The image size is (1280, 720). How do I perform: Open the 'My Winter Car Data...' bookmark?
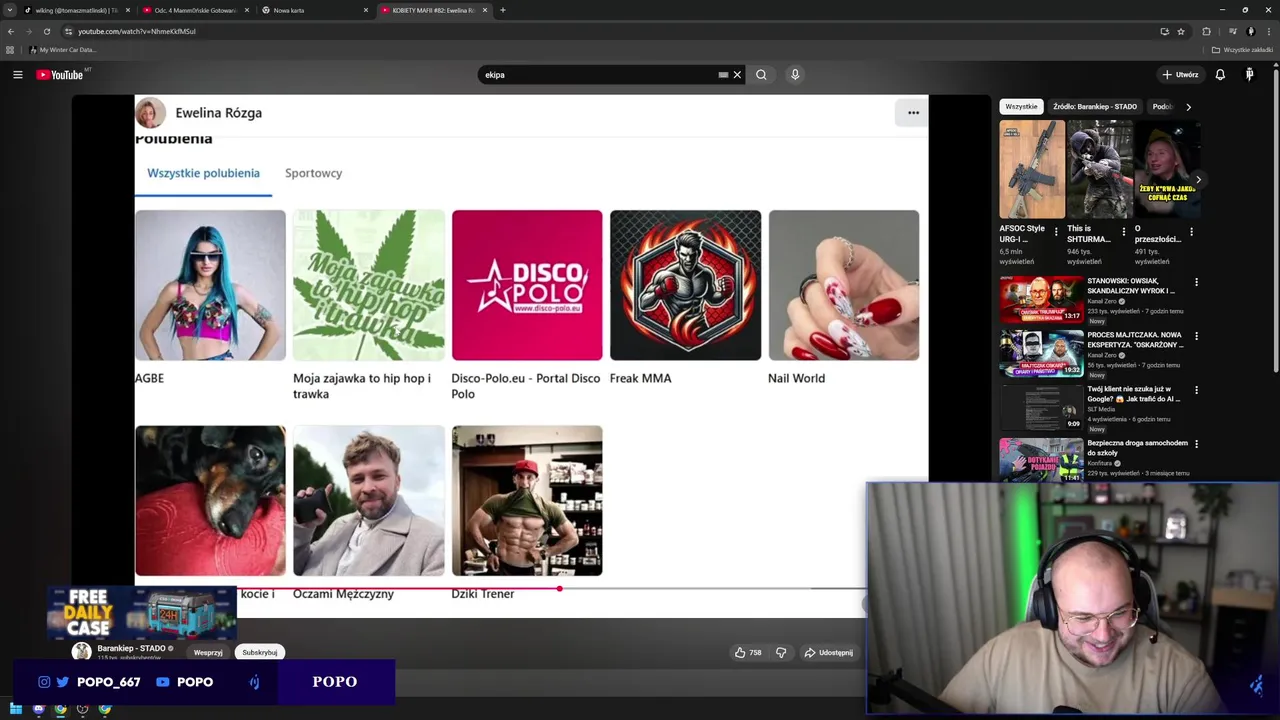[x=63, y=50]
